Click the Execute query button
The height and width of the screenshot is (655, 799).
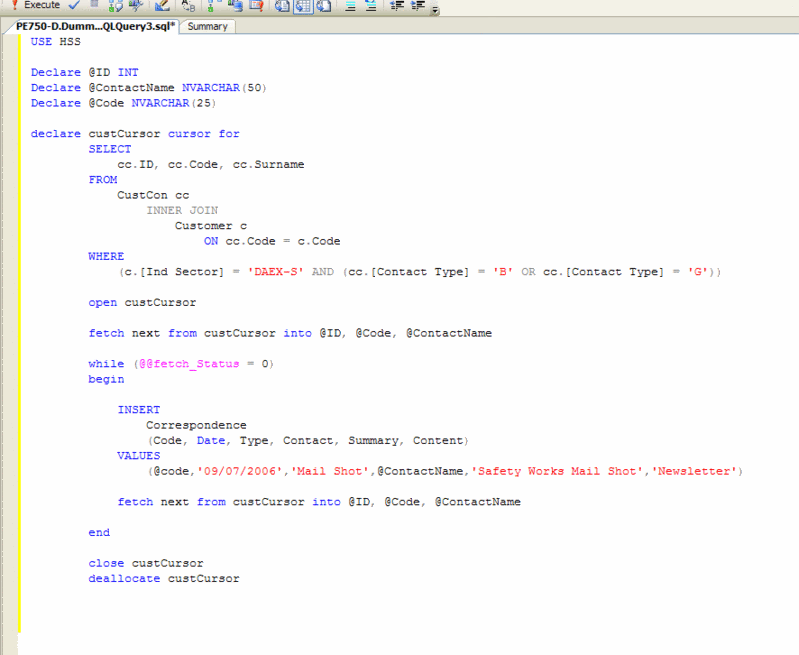point(36,5)
